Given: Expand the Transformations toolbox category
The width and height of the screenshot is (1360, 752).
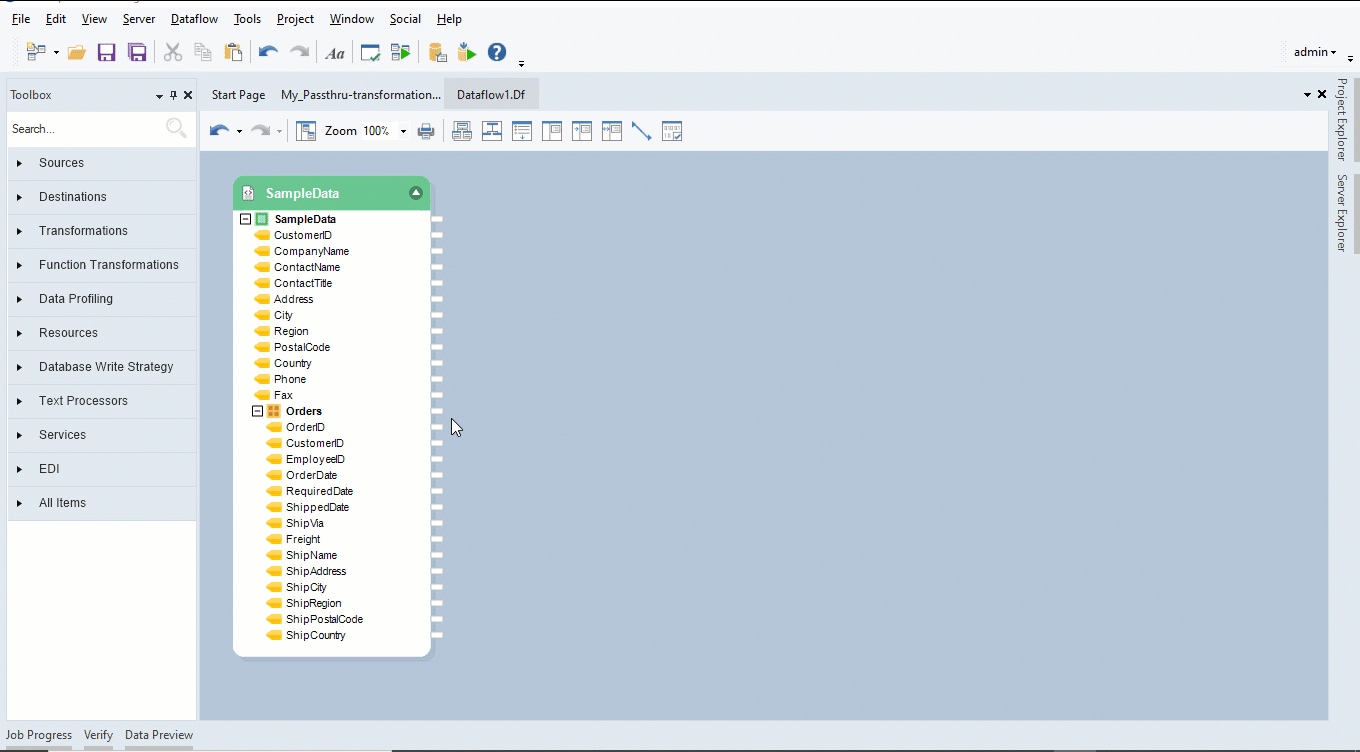Looking at the screenshot, I should pos(83,231).
